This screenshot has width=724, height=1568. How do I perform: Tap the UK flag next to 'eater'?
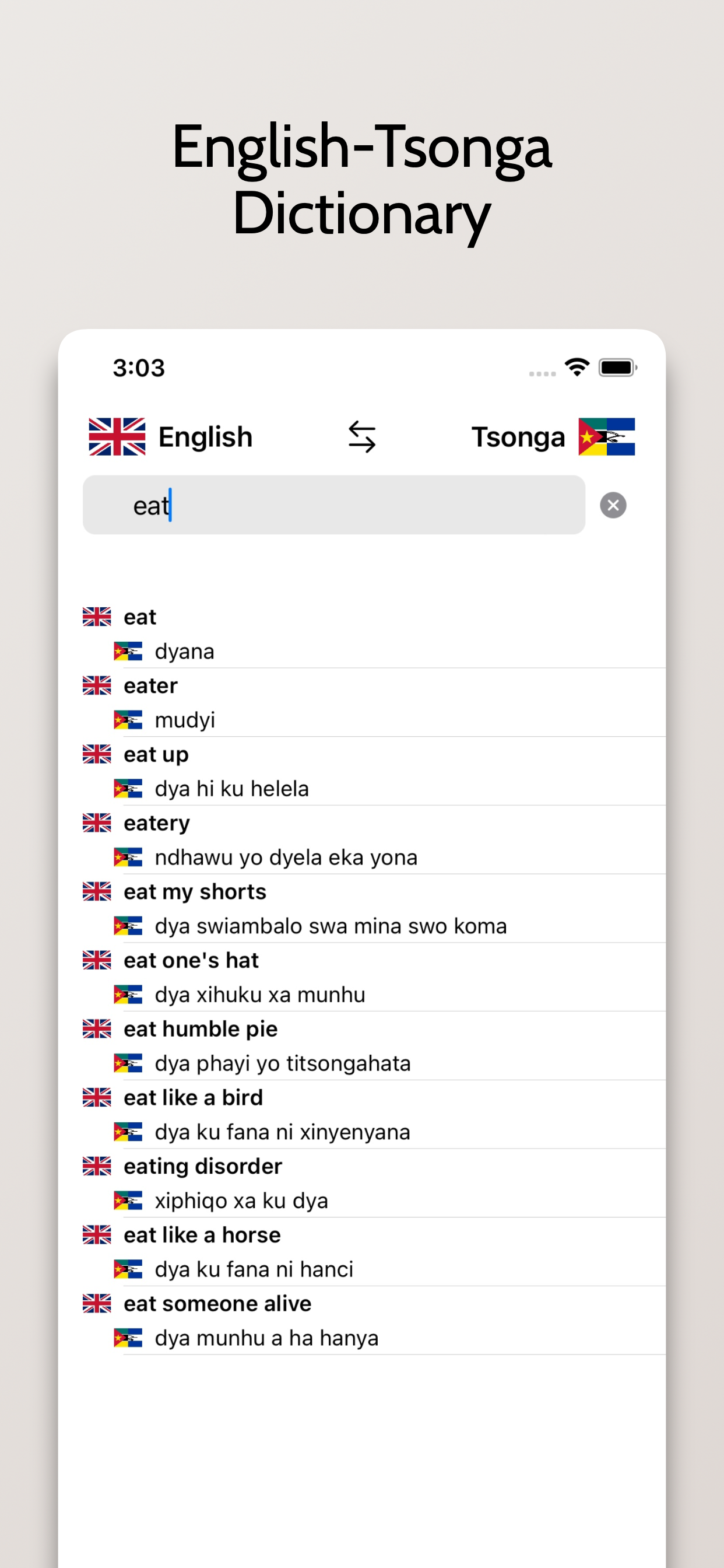(97, 685)
